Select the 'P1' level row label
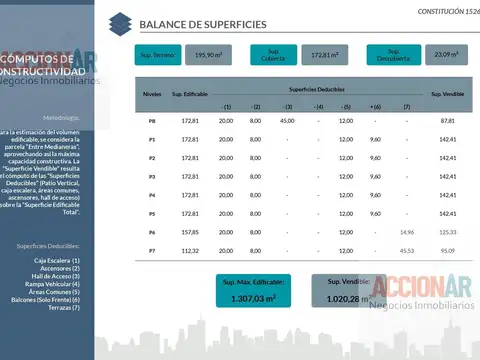Viewport: 480px width, 360px height. (x=152, y=140)
